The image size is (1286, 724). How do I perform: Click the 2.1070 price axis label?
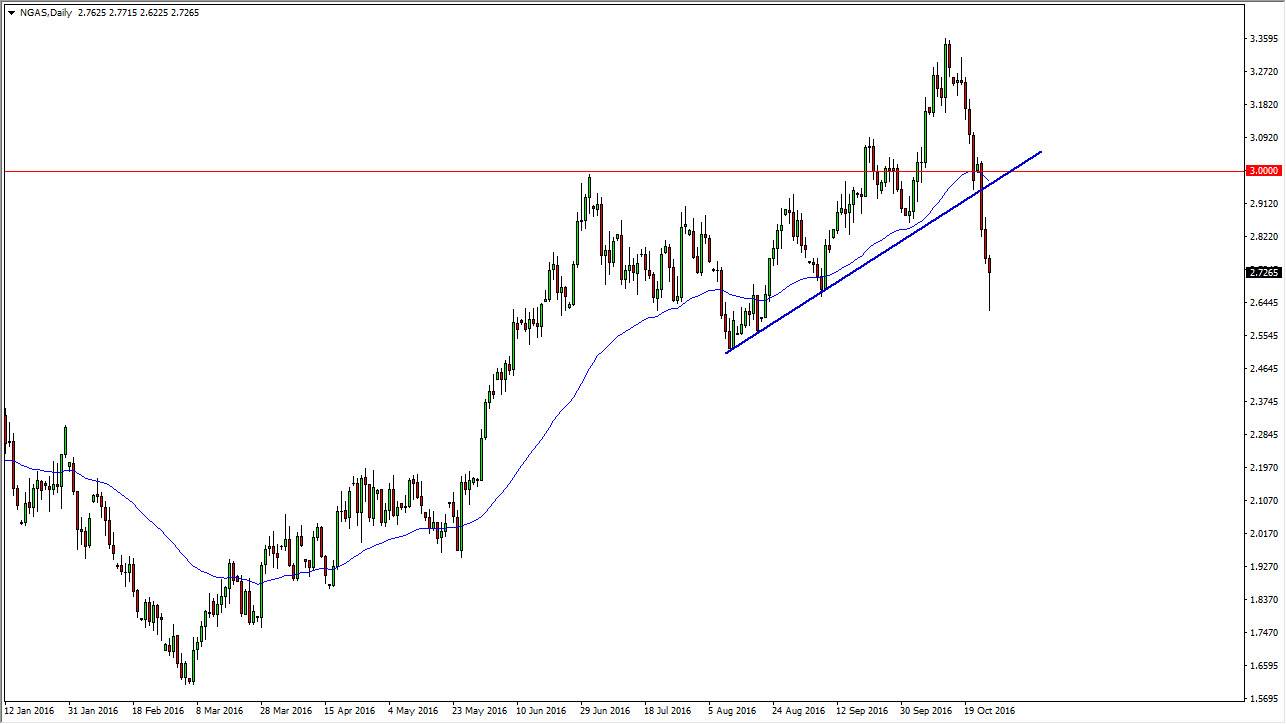1265,501
